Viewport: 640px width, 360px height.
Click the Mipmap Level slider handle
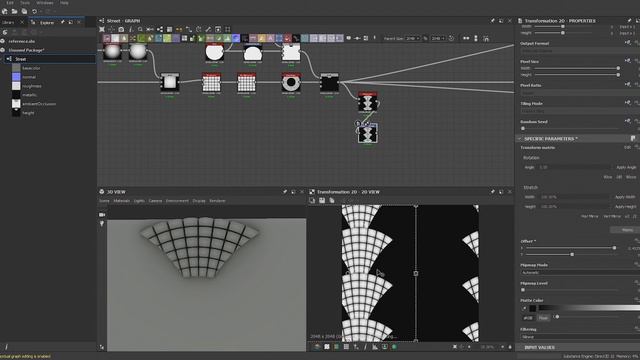pyautogui.click(x=523, y=290)
